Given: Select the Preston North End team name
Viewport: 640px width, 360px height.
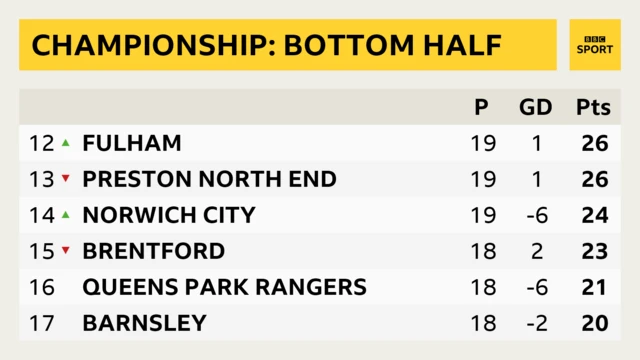Looking at the screenshot, I should (x=210, y=179).
